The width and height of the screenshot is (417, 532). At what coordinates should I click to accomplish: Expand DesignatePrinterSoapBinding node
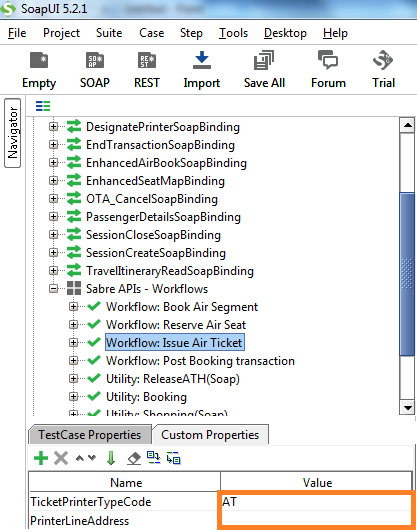[53, 127]
